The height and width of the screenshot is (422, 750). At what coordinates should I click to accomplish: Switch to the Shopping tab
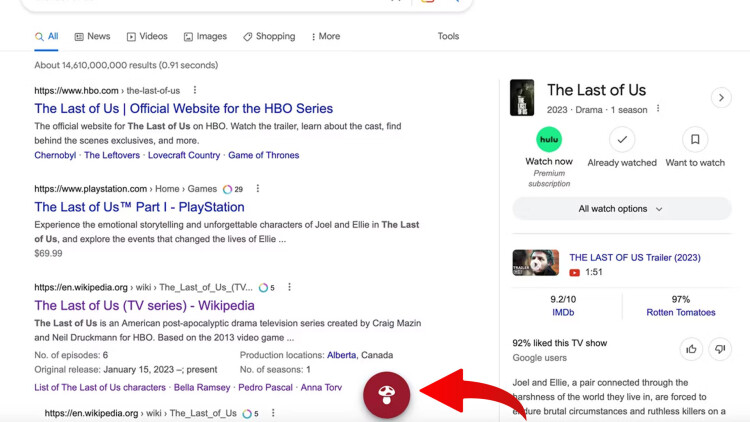point(269,36)
